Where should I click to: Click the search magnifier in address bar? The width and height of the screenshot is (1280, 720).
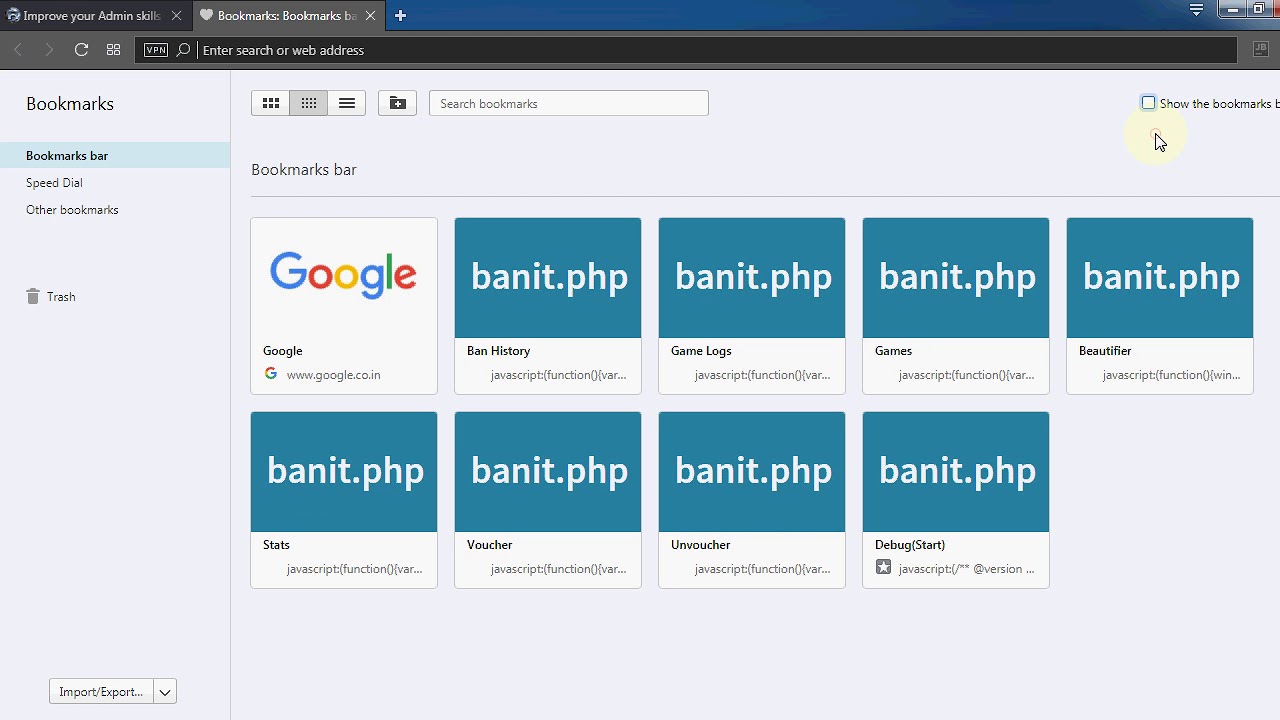pyautogui.click(x=183, y=50)
